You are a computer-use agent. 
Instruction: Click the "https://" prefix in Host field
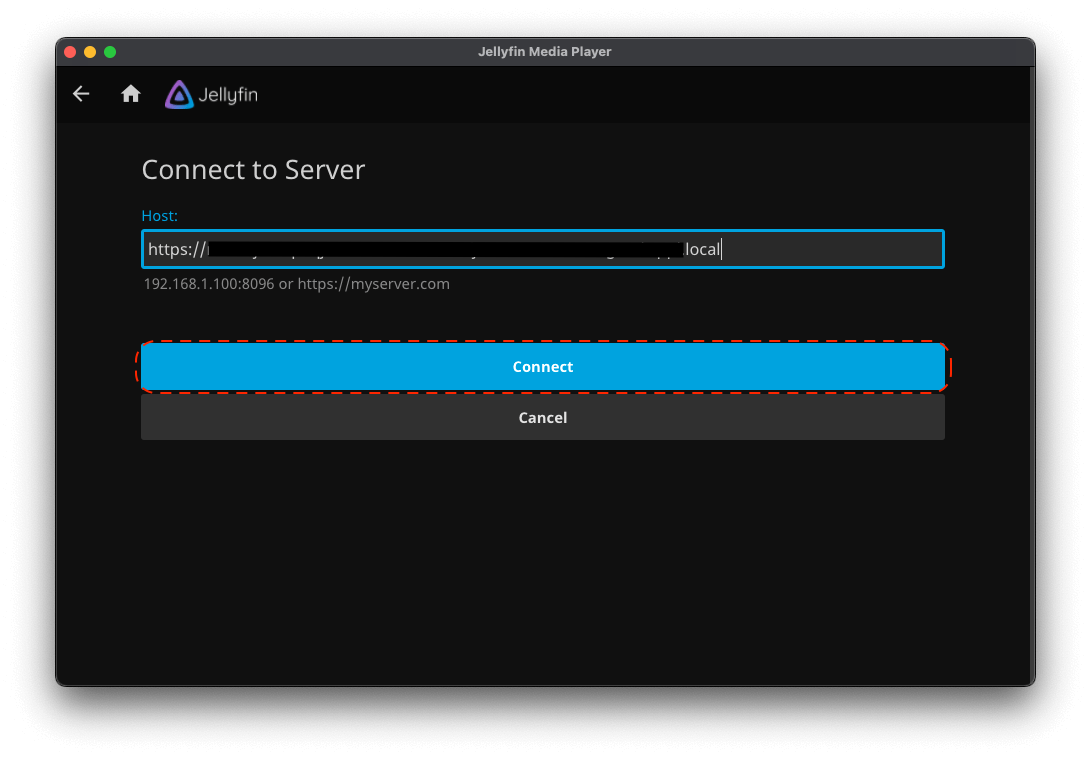point(176,250)
